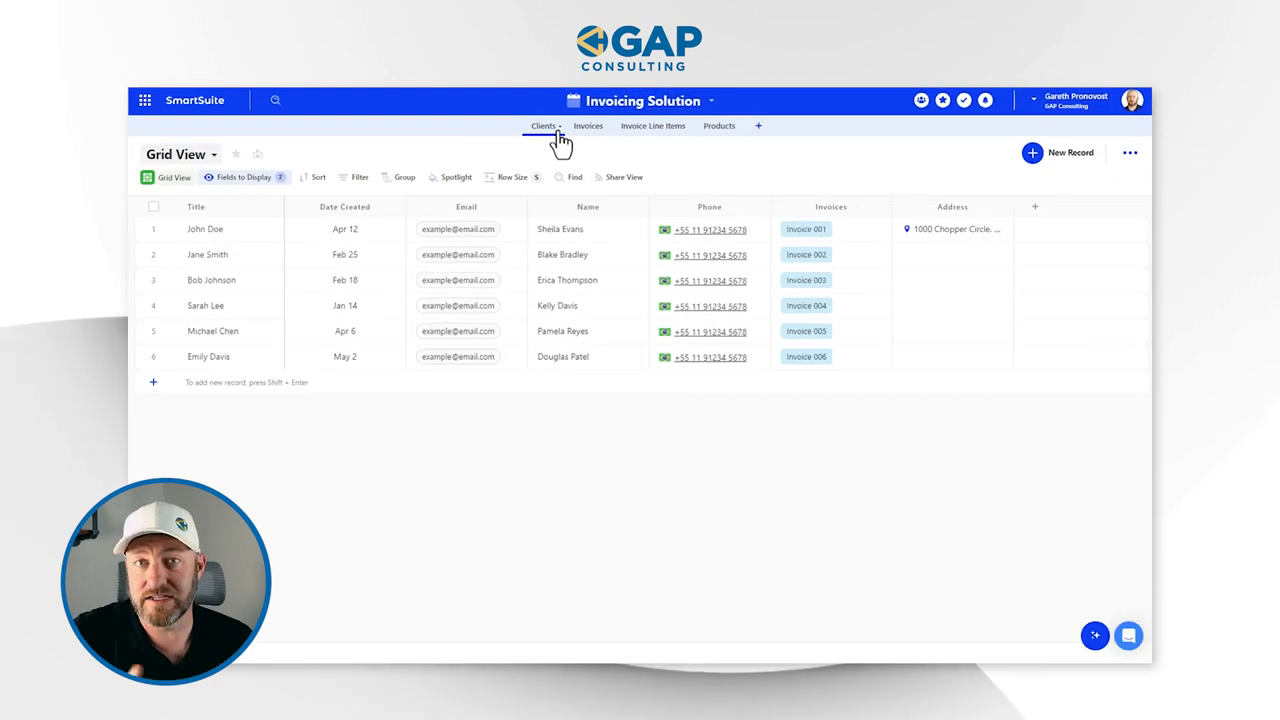
Task: Open the members icon in header
Action: [x=921, y=100]
